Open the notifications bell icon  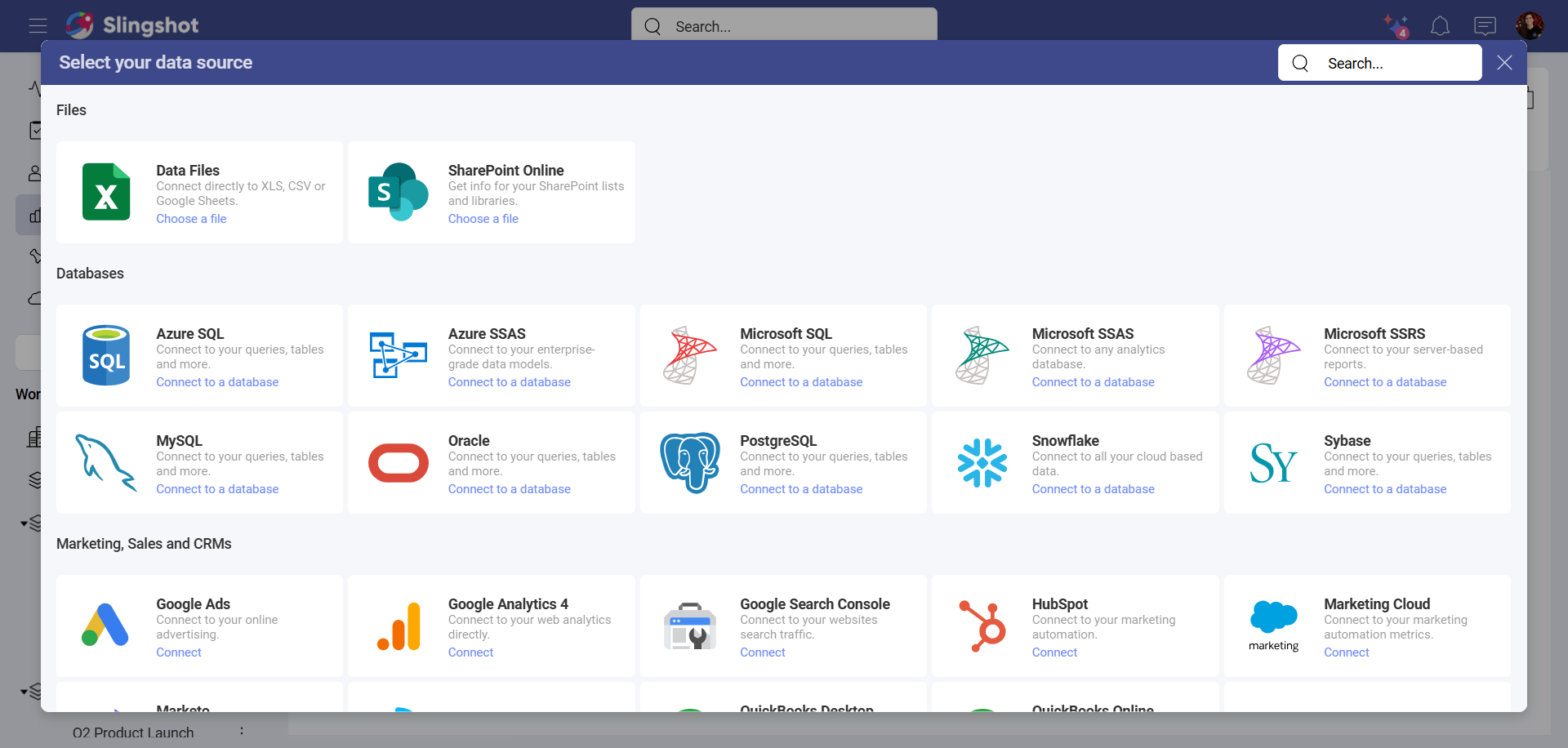1440,26
